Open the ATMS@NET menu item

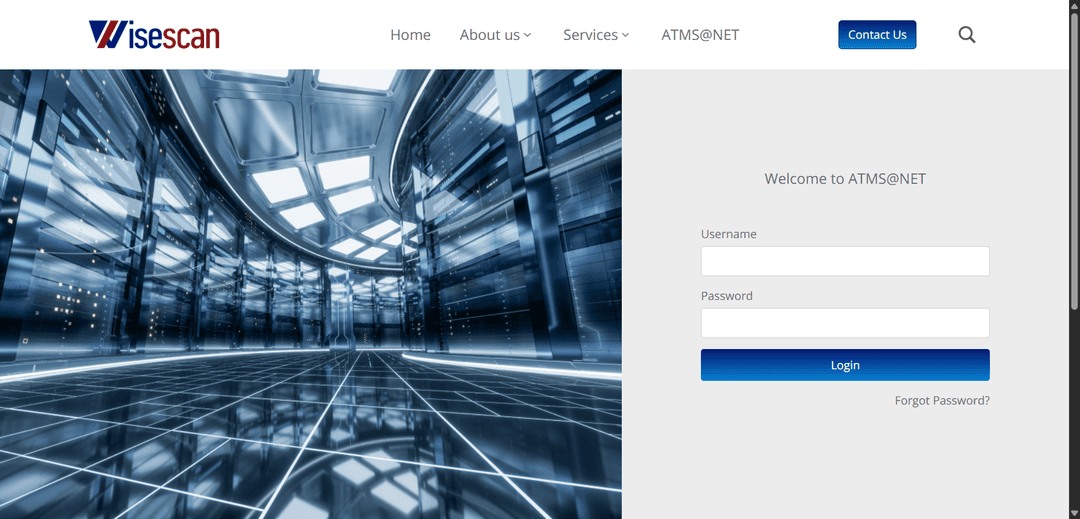coord(700,34)
